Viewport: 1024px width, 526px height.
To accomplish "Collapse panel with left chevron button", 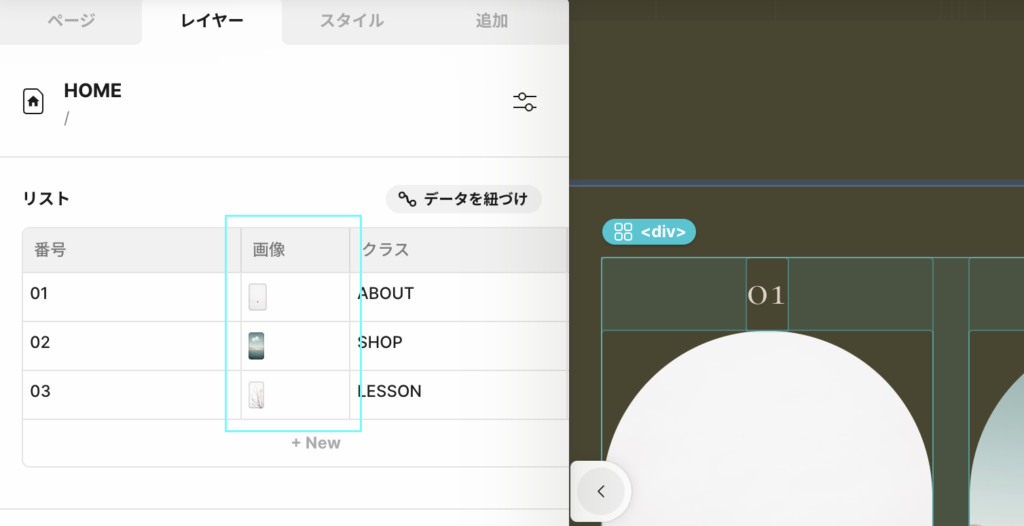I will pos(601,491).
